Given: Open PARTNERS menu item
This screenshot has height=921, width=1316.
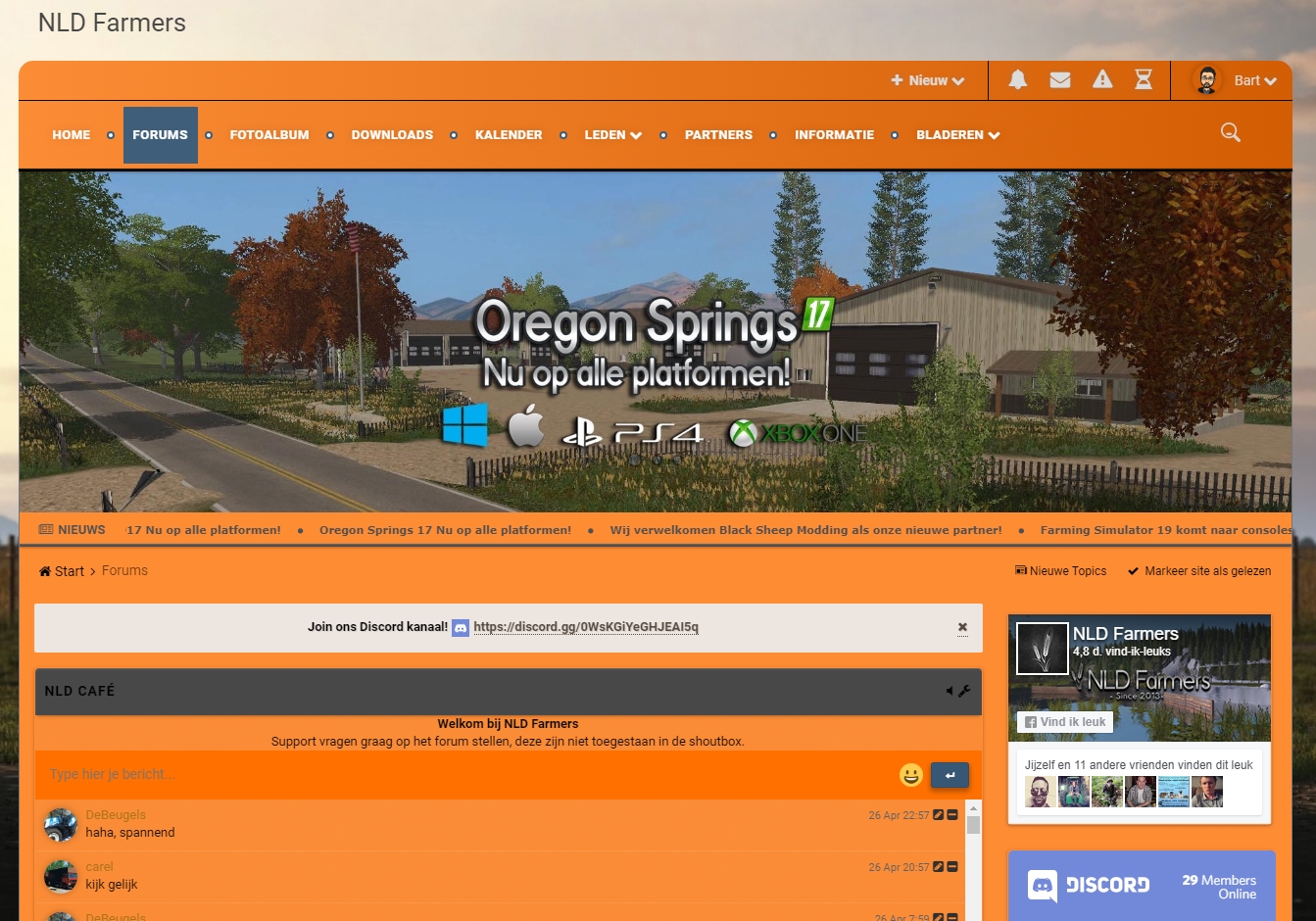Looking at the screenshot, I should pyautogui.click(x=718, y=135).
